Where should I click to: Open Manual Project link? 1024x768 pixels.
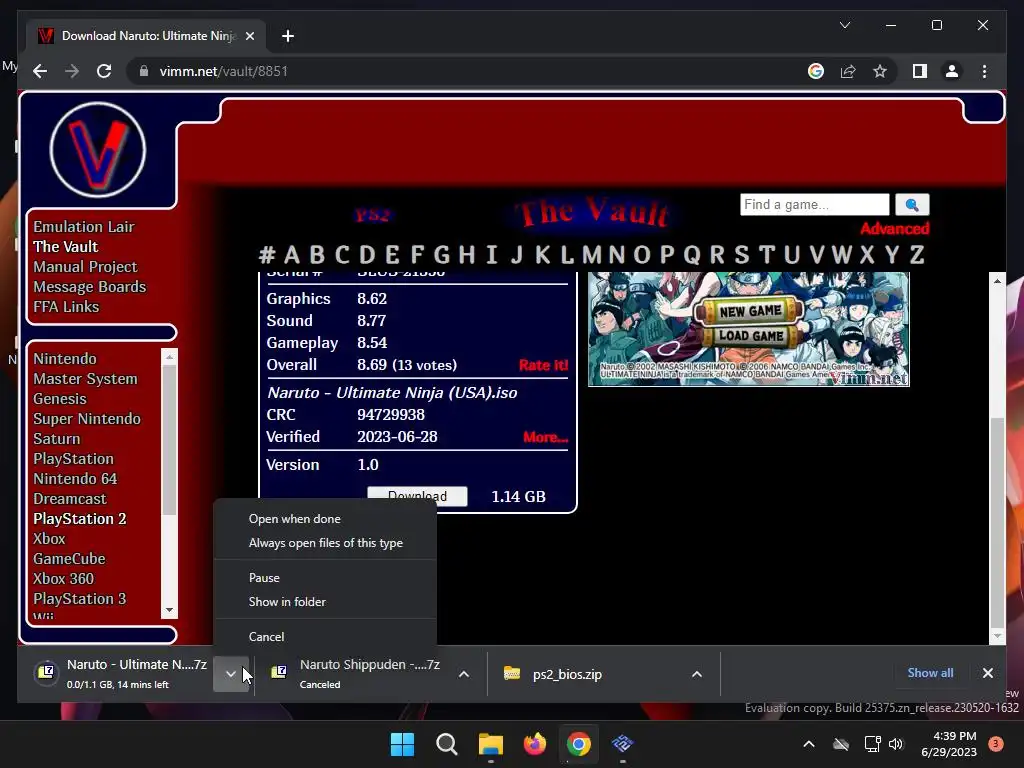click(x=85, y=266)
